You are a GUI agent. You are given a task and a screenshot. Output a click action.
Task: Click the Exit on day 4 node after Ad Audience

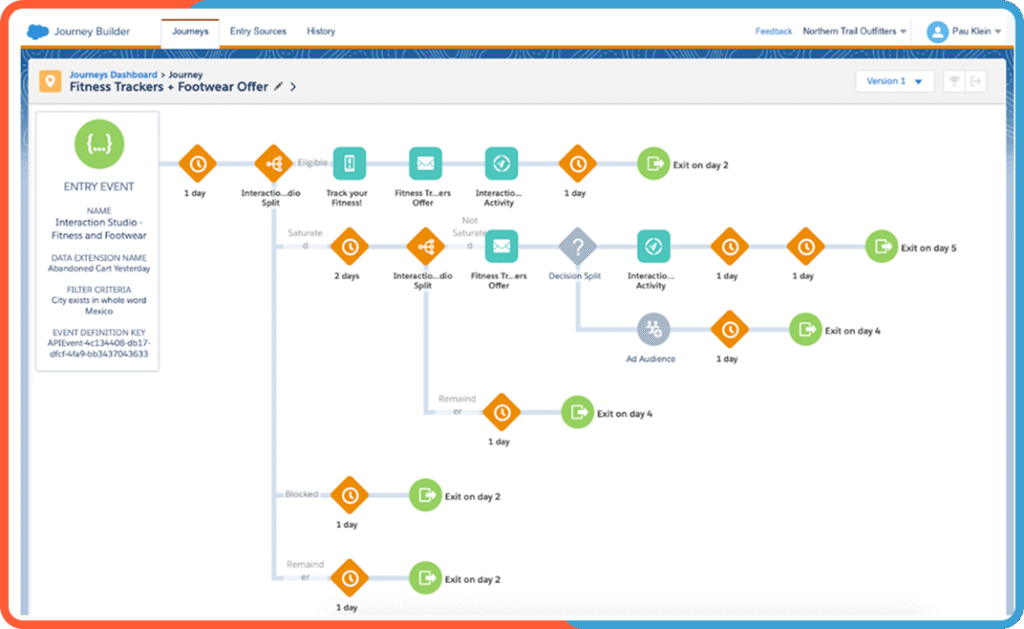805,328
